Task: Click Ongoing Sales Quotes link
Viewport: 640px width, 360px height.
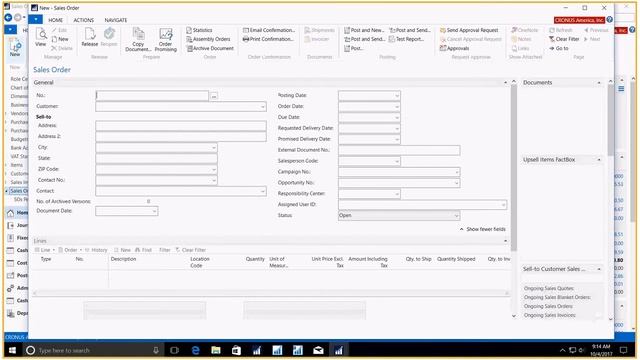Action: [549, 288]
